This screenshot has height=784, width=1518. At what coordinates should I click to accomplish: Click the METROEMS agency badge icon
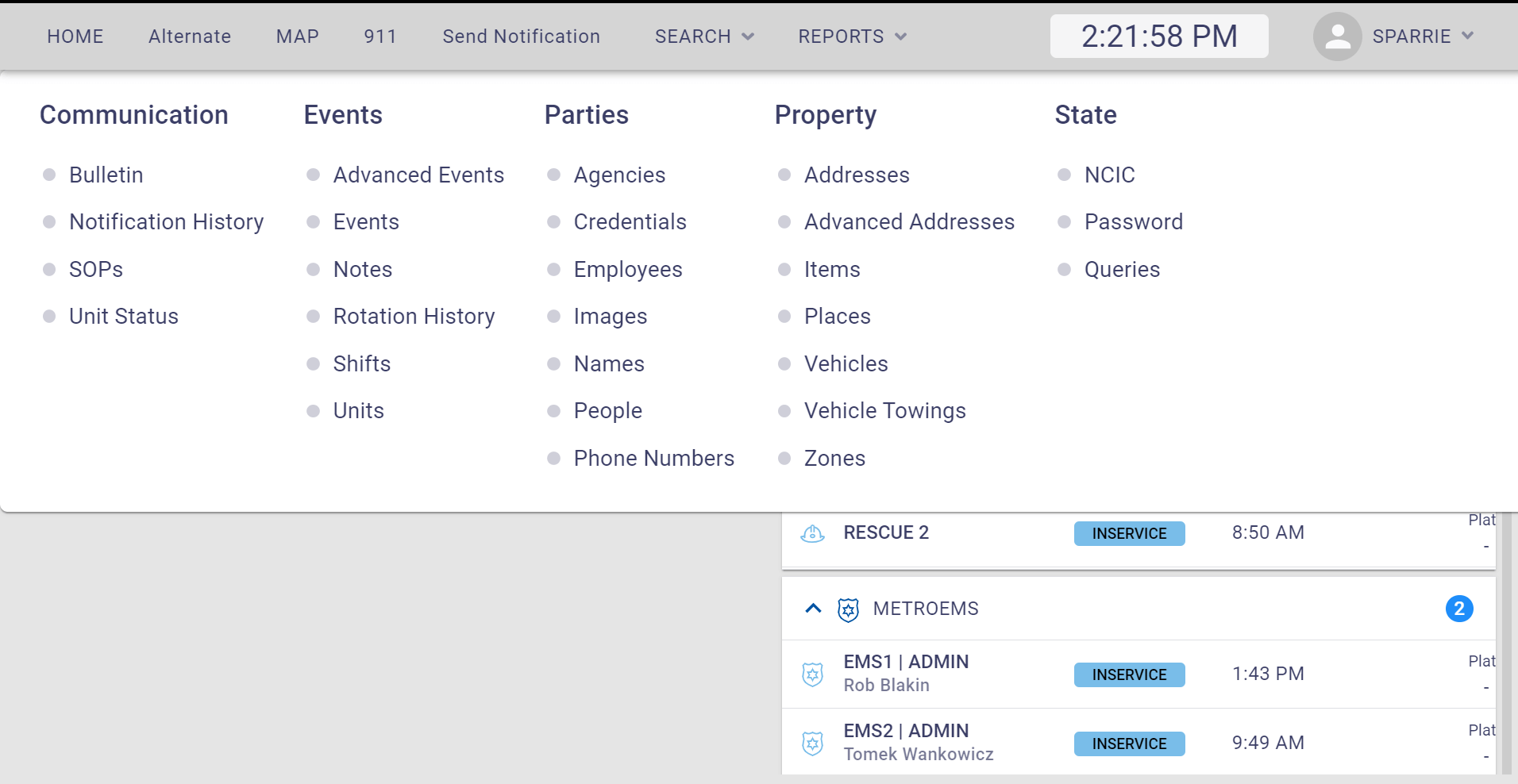tap(848, 609)
